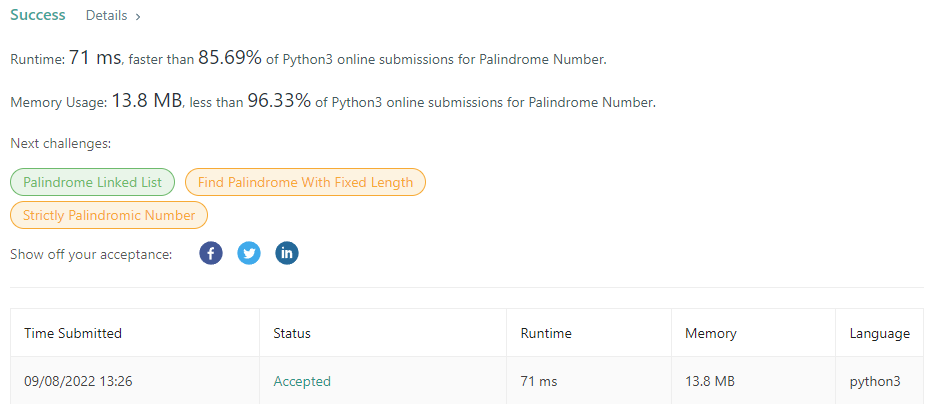Viewport: 925px width, 404px height.
Task: Click the Status column header
Action: (x=292, y=333)
